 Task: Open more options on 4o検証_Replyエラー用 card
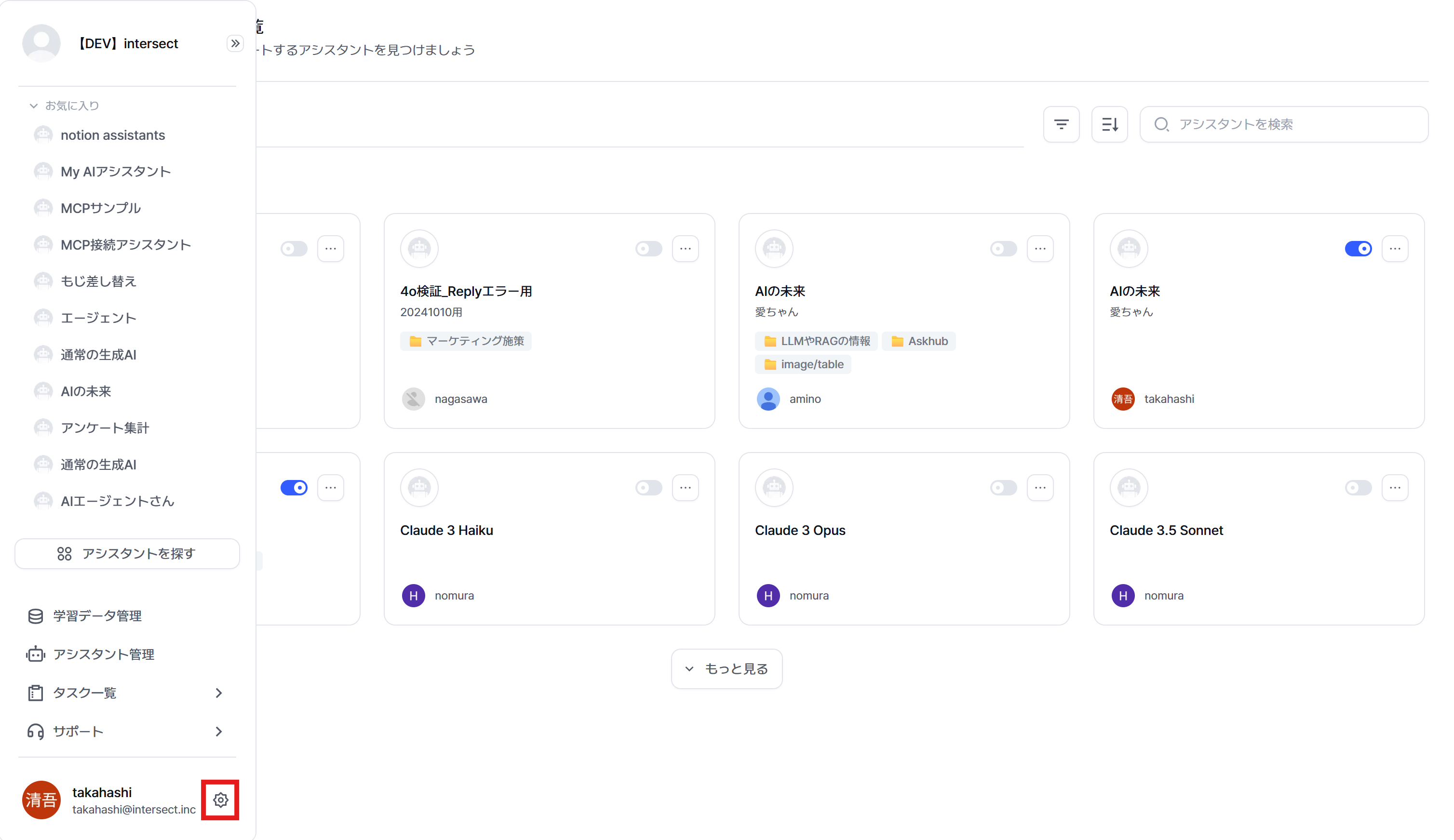(x=685, y=249)
